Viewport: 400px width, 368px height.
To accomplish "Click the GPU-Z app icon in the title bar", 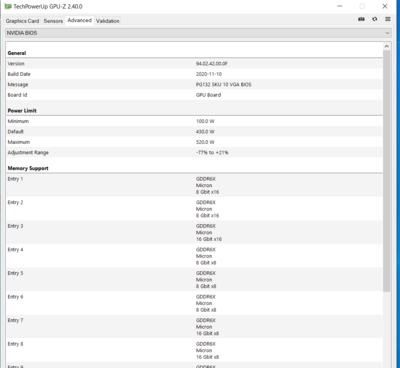I will [8, 6].
